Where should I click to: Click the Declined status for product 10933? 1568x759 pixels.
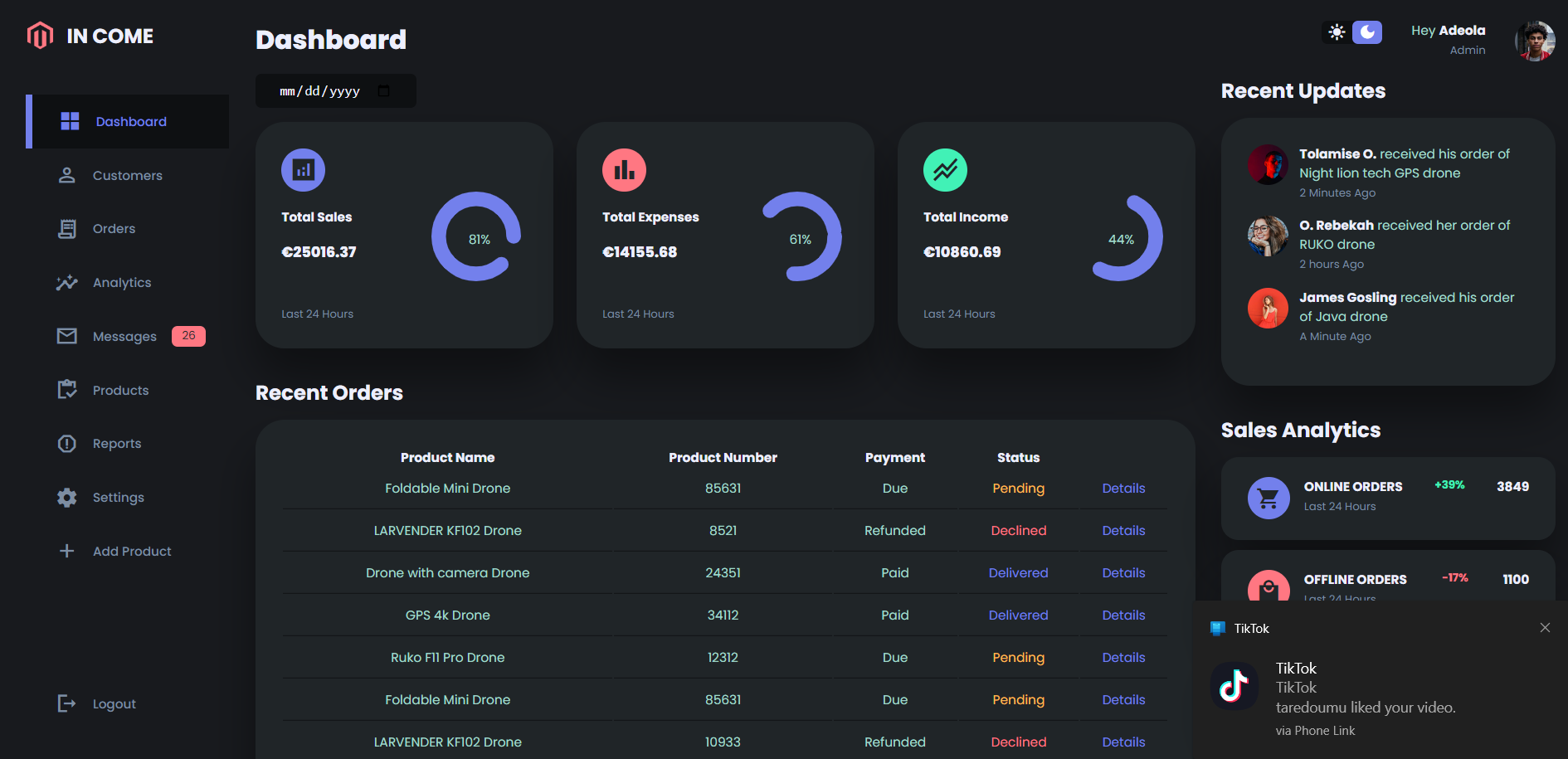1018,742
